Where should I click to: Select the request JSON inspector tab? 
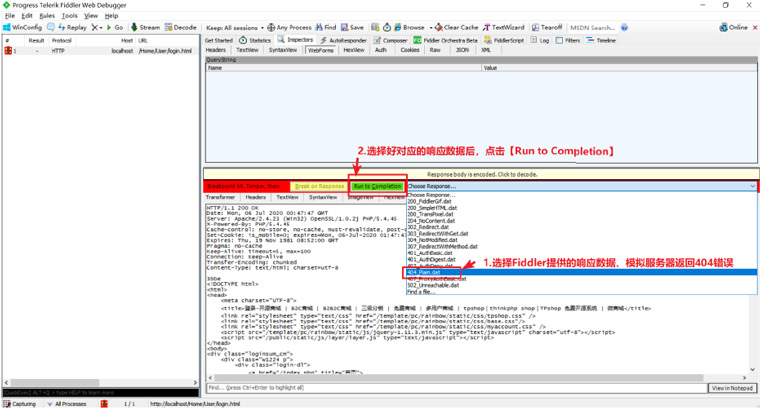click(x=462, y=50)
